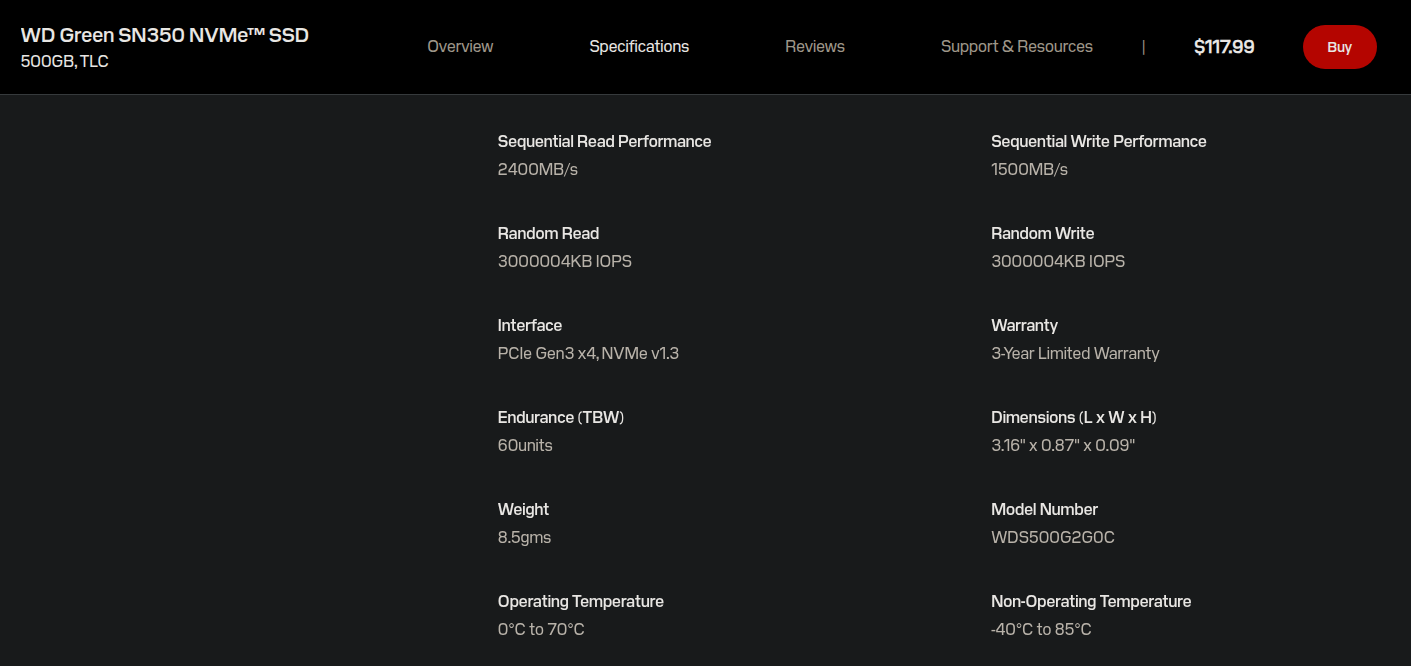Click the red Buy button
1411x666 pixels.
[1340, 47]
